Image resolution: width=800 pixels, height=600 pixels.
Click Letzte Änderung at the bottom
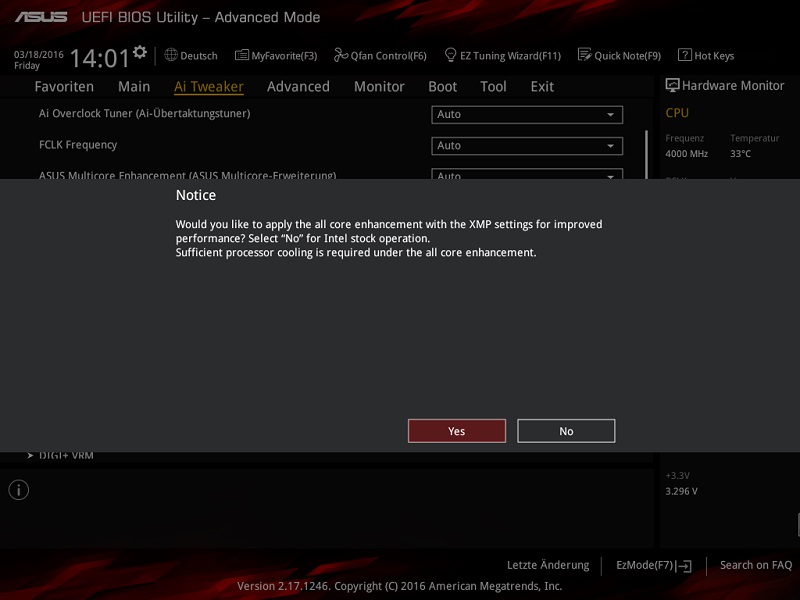(548, 565)
